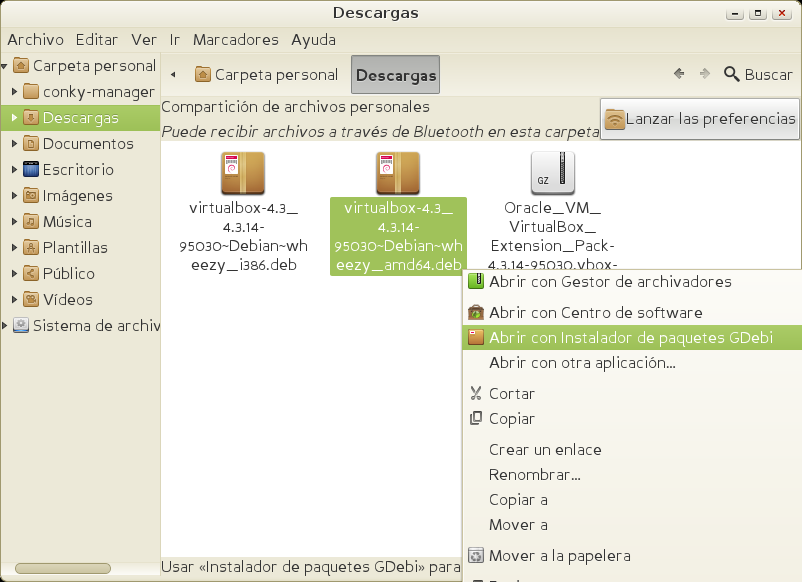Expand the conky-manager folder tree arrow
The height and width of the screenshot is (582, 802).
(x=14, y=92)
